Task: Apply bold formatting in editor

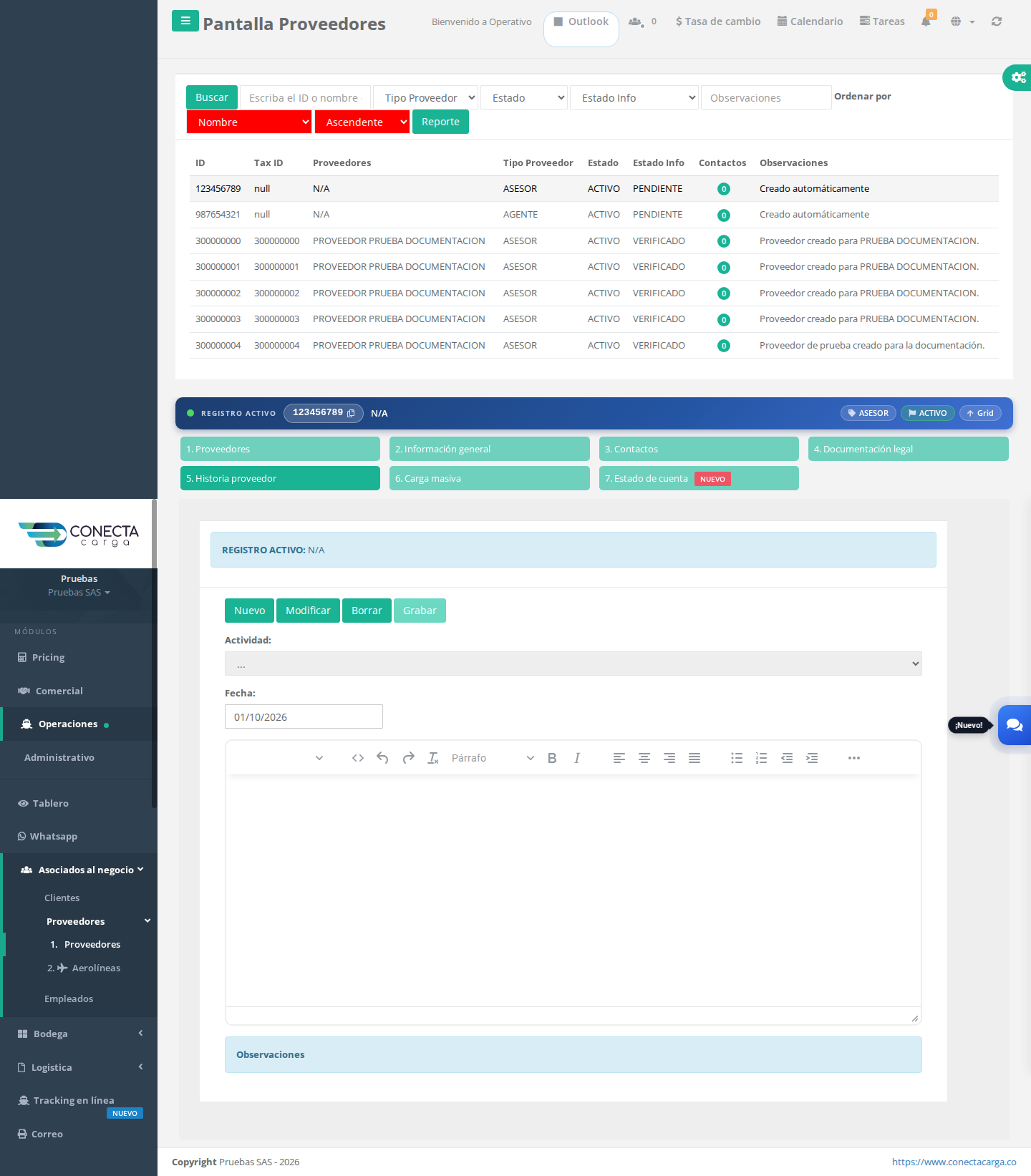Action: point(552,758)
